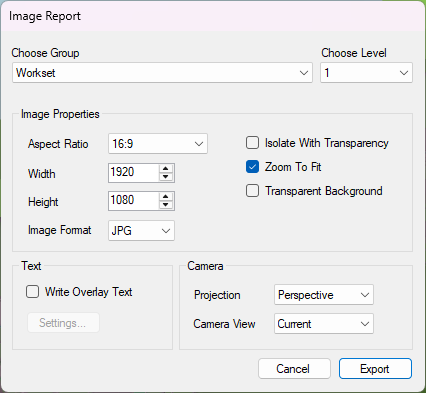Image resolution: width=426 pixels, height=393 pixels.
Task: Decrease Width with the down arrow
Action: pos(166,177)
